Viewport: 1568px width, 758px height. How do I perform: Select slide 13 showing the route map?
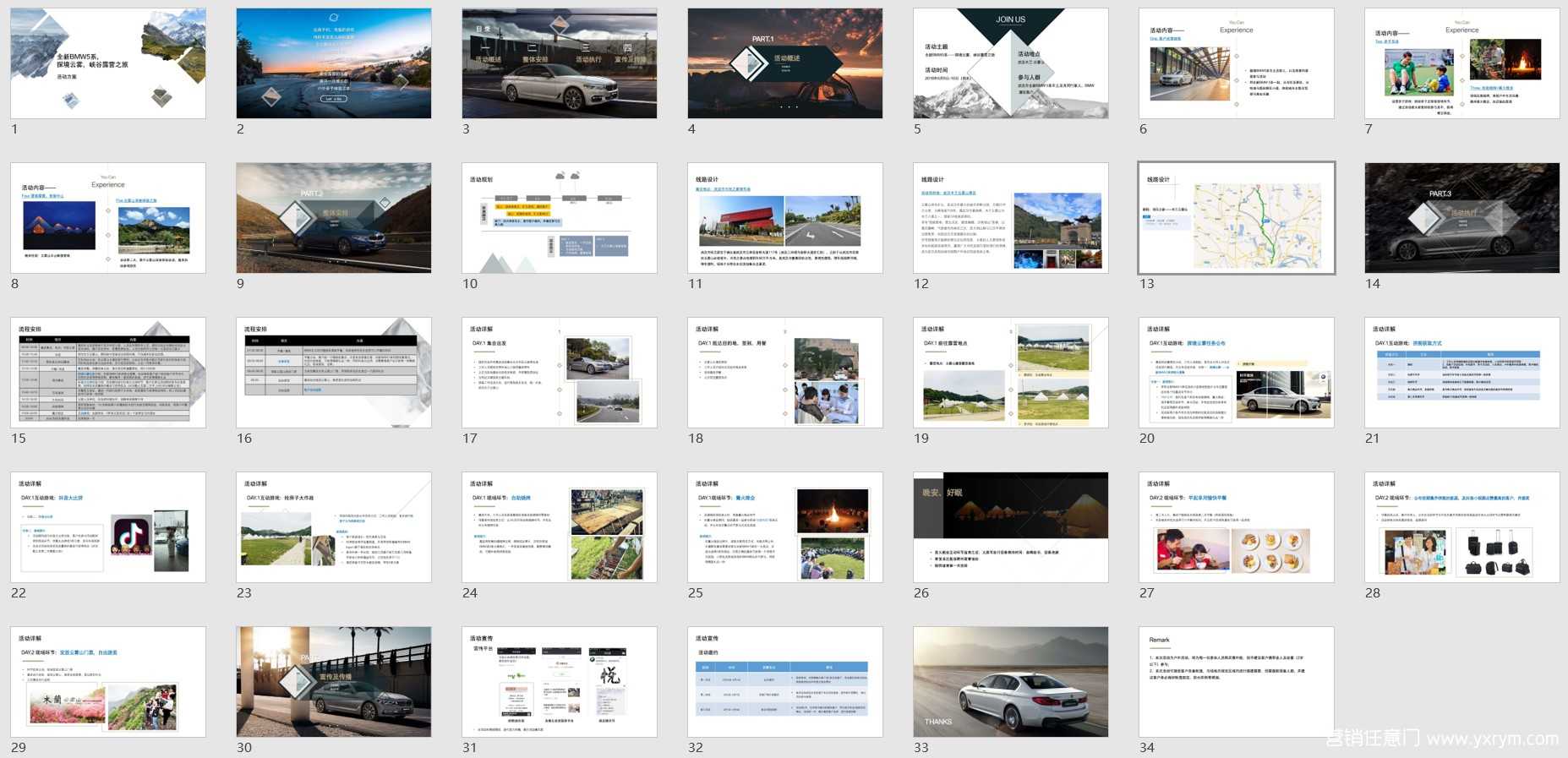tap(1237, 218)
